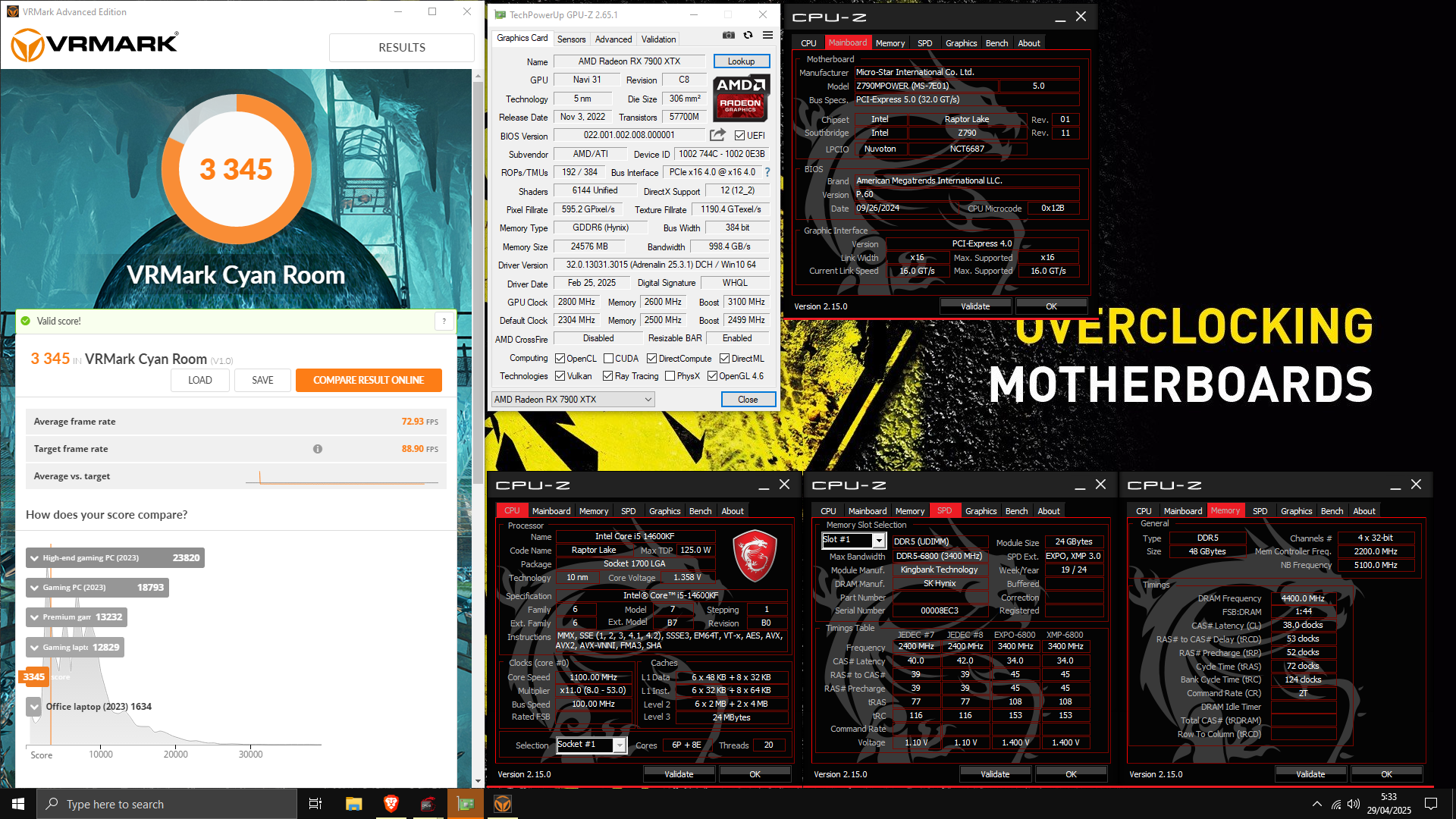Viewport: 1456px width, 819px height.
Task: Click the average vs. target graph
Action: click(x=341, y=477)
